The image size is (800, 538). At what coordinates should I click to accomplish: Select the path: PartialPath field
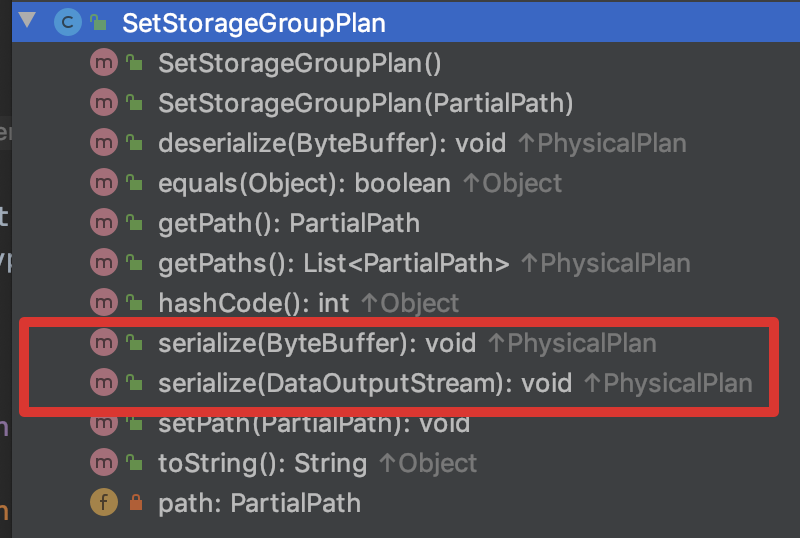click(259, 503)
